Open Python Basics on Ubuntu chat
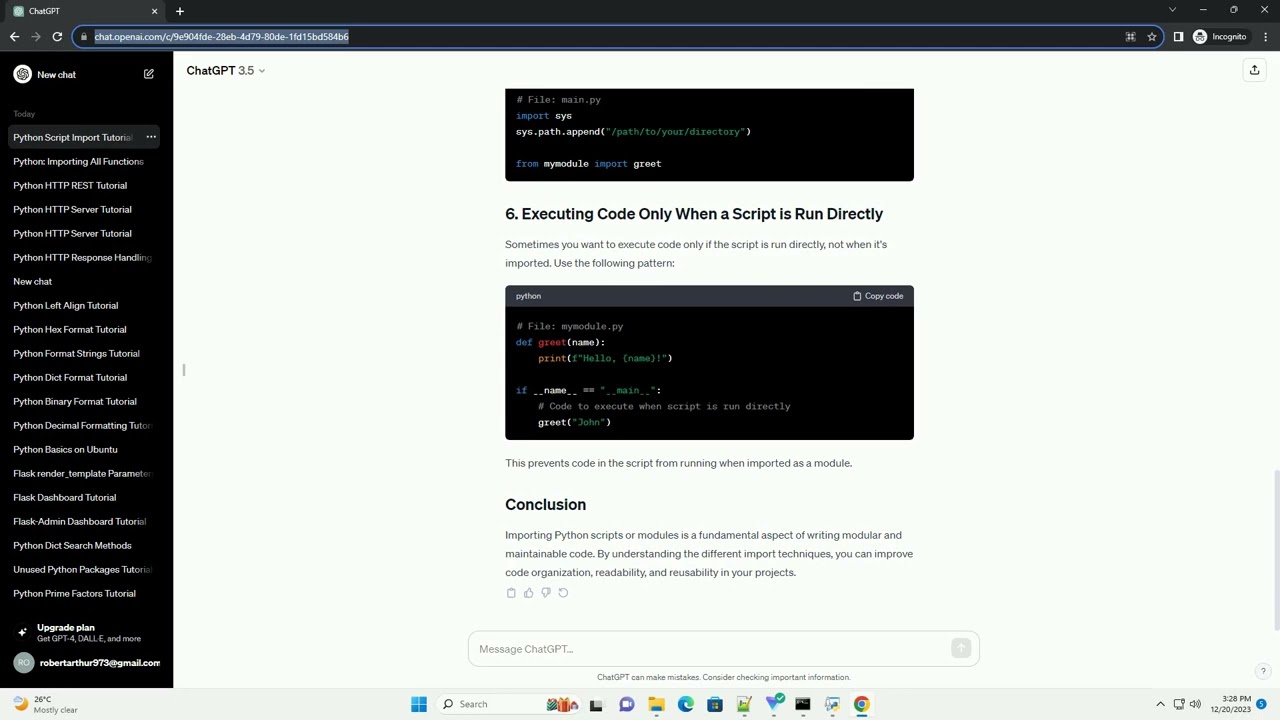The image size is (1280, 720). [x=65, y=449]
